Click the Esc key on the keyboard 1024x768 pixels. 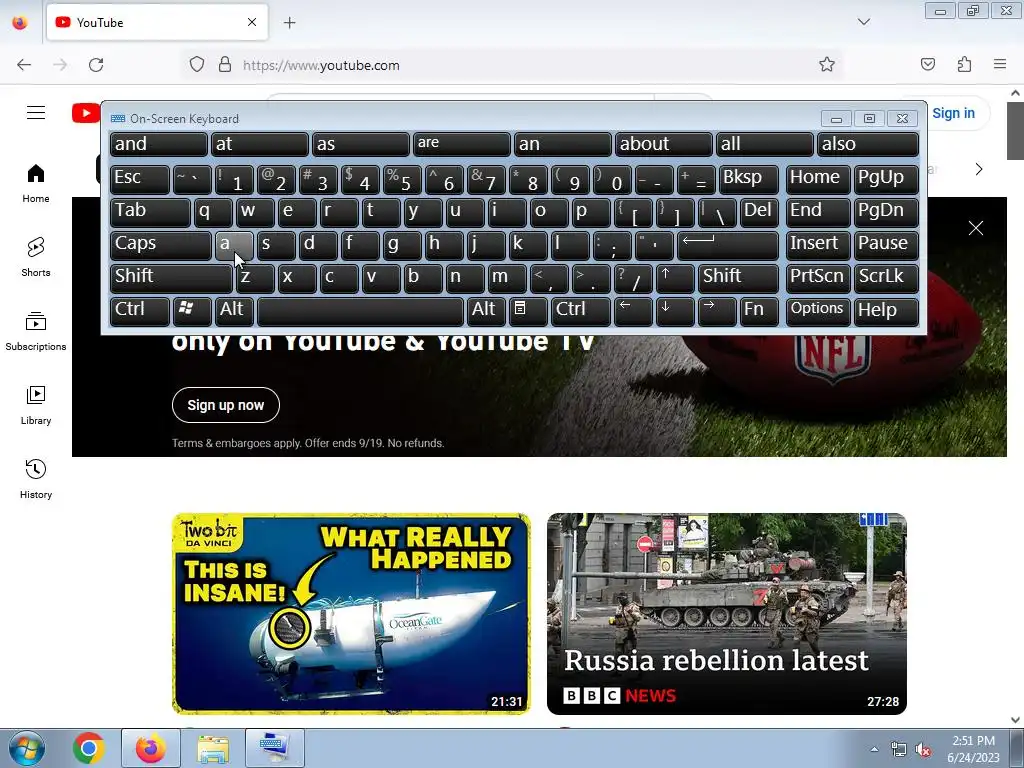(140, 179)
